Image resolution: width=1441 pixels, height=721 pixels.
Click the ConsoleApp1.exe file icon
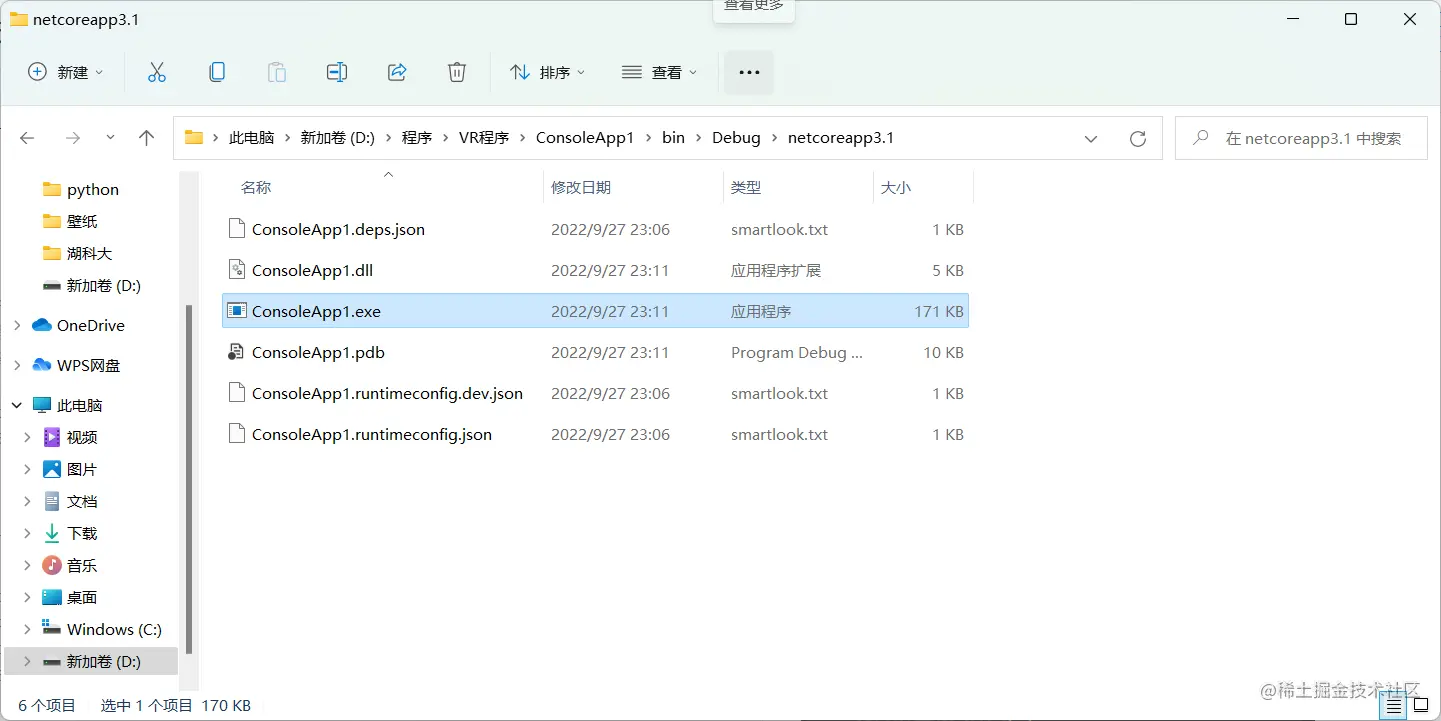[x=237, y=311]
